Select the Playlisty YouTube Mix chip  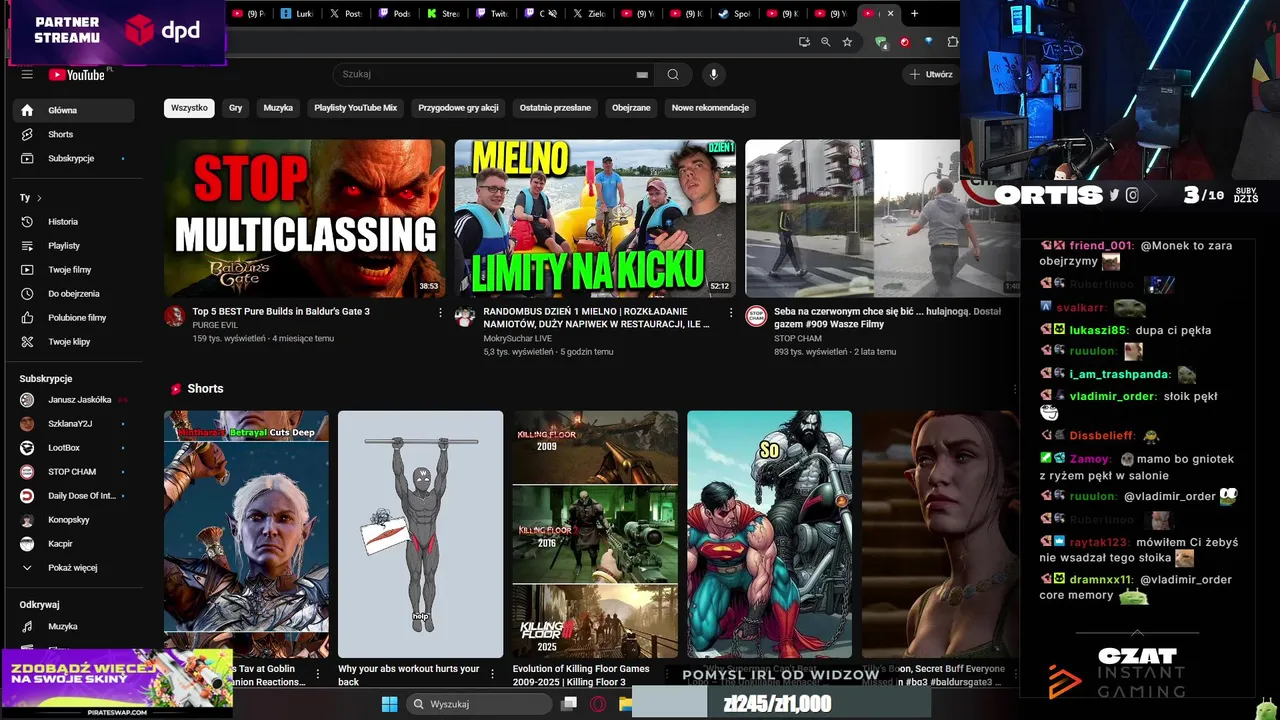pos(356,108)
